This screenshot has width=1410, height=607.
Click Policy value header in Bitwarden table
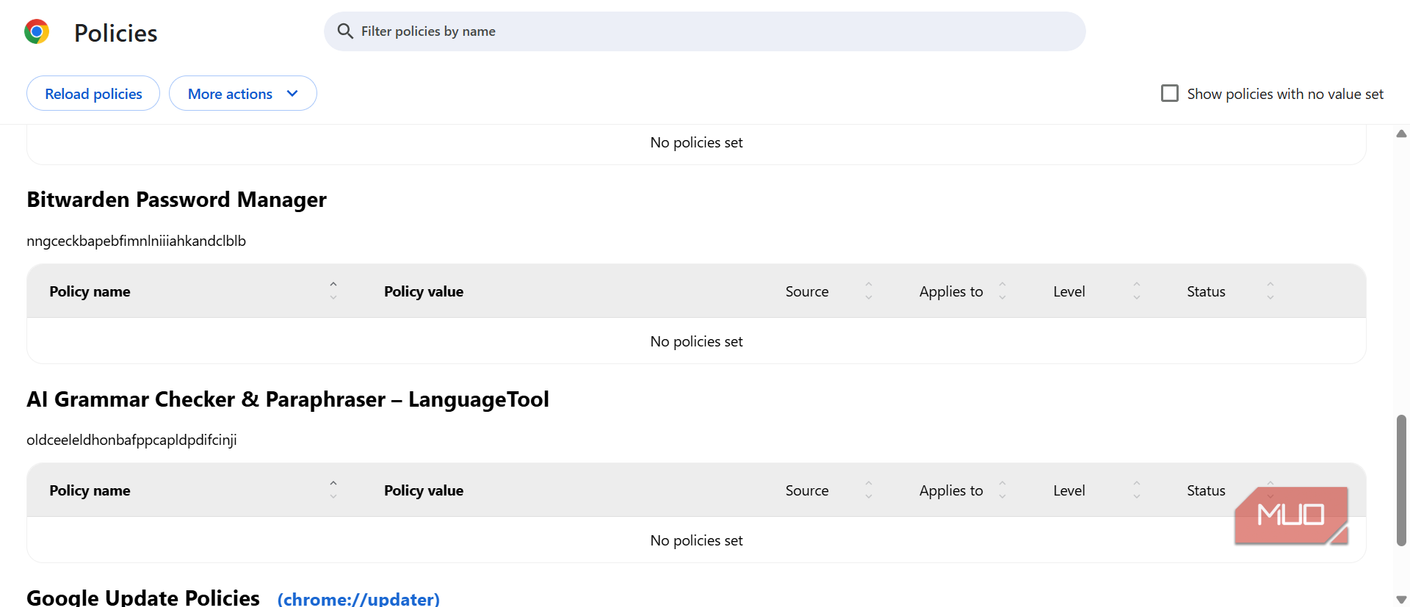point(424,291)
